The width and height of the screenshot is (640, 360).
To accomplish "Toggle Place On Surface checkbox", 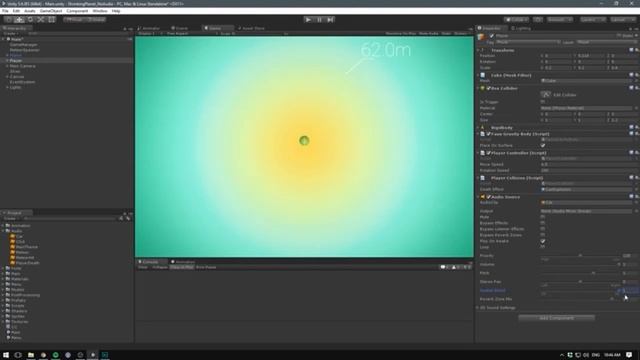I will click(543, 146).
